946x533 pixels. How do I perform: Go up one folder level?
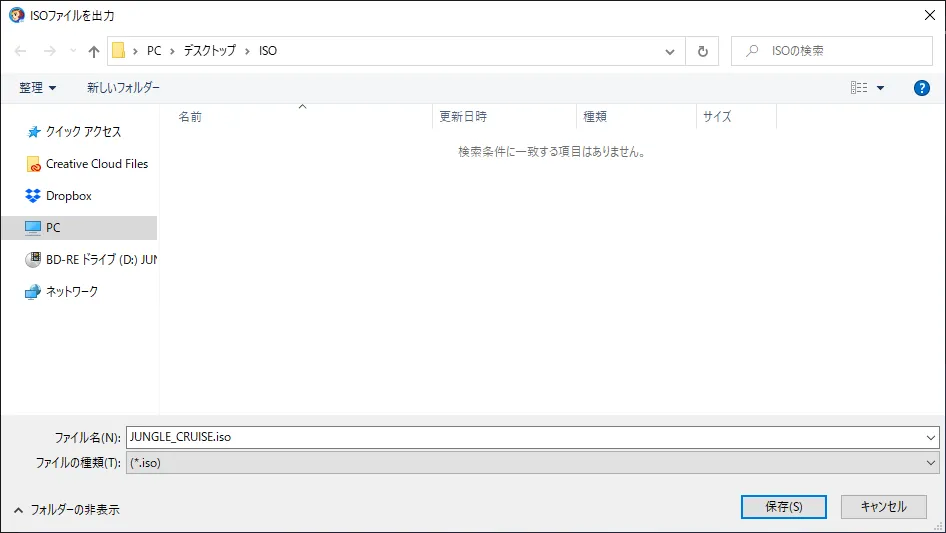pos(94,51)
